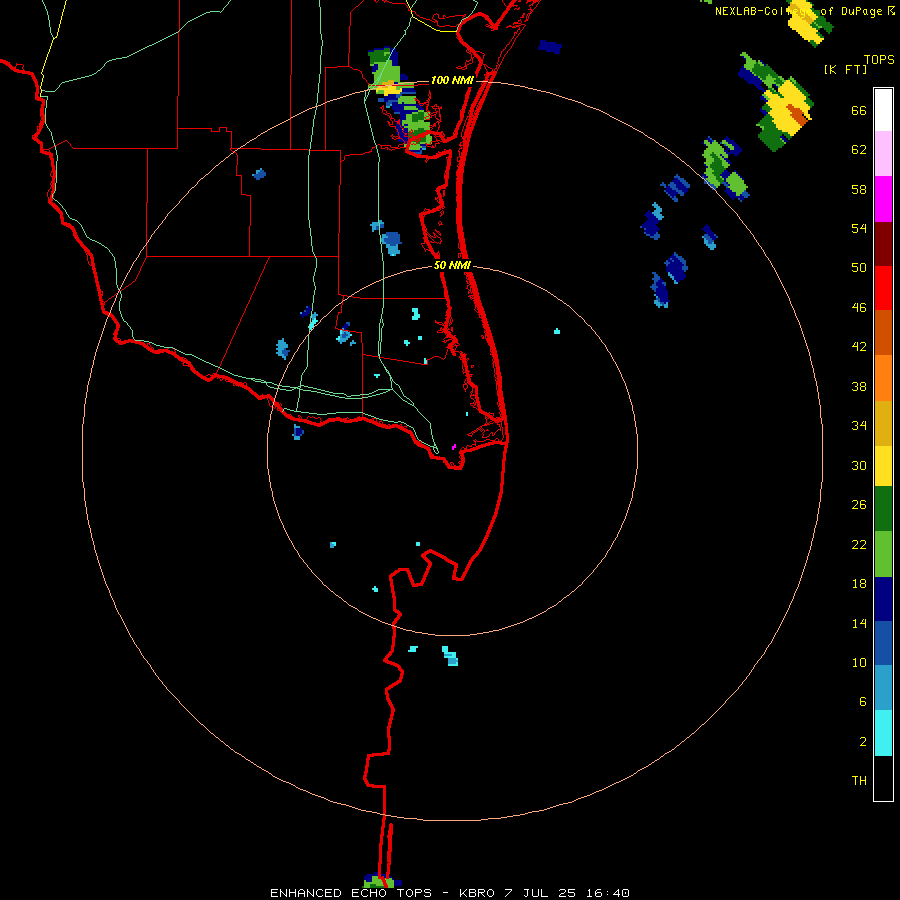Screen dimensions: 900x900
Task: Select the gold swatch beside label 34
Action: point(883,423)
